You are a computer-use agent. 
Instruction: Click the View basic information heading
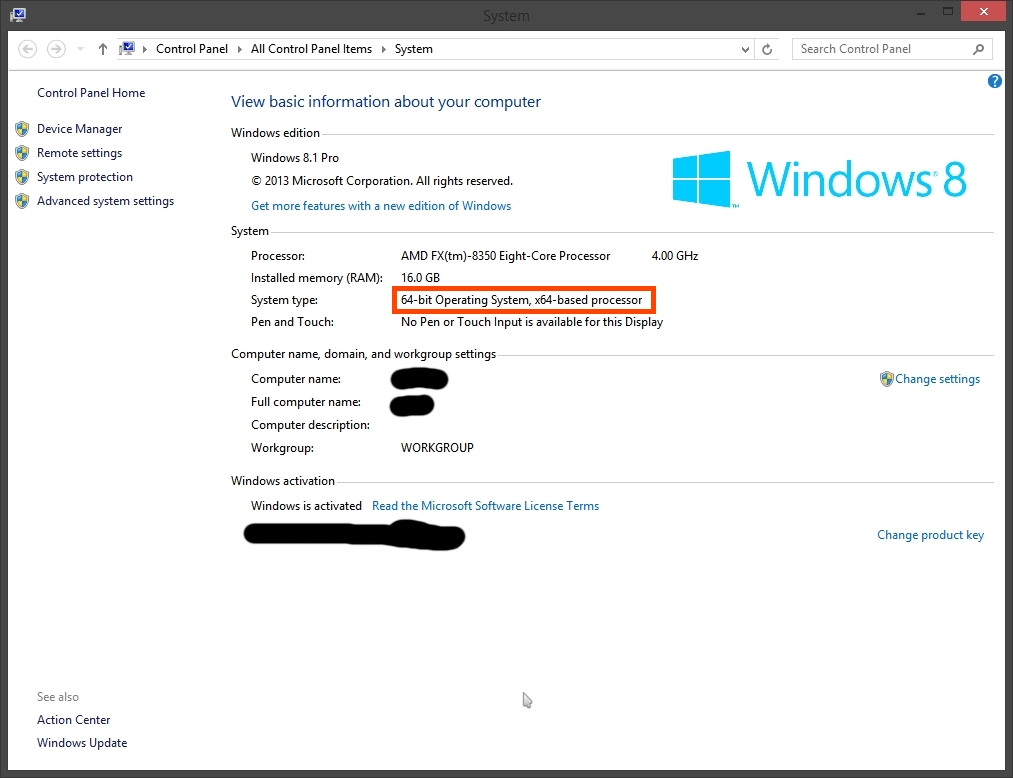pyautogui.click(x=386, y=102)
